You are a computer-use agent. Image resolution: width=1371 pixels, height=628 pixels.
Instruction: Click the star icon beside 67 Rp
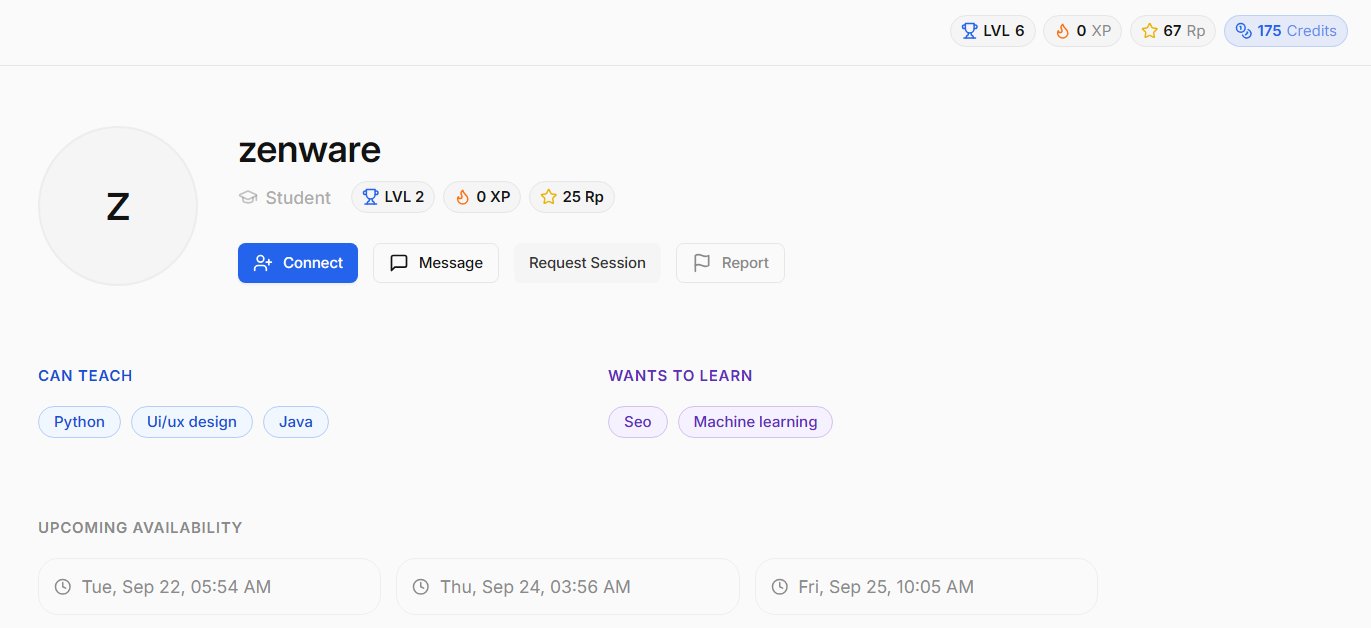[1149, 31]
